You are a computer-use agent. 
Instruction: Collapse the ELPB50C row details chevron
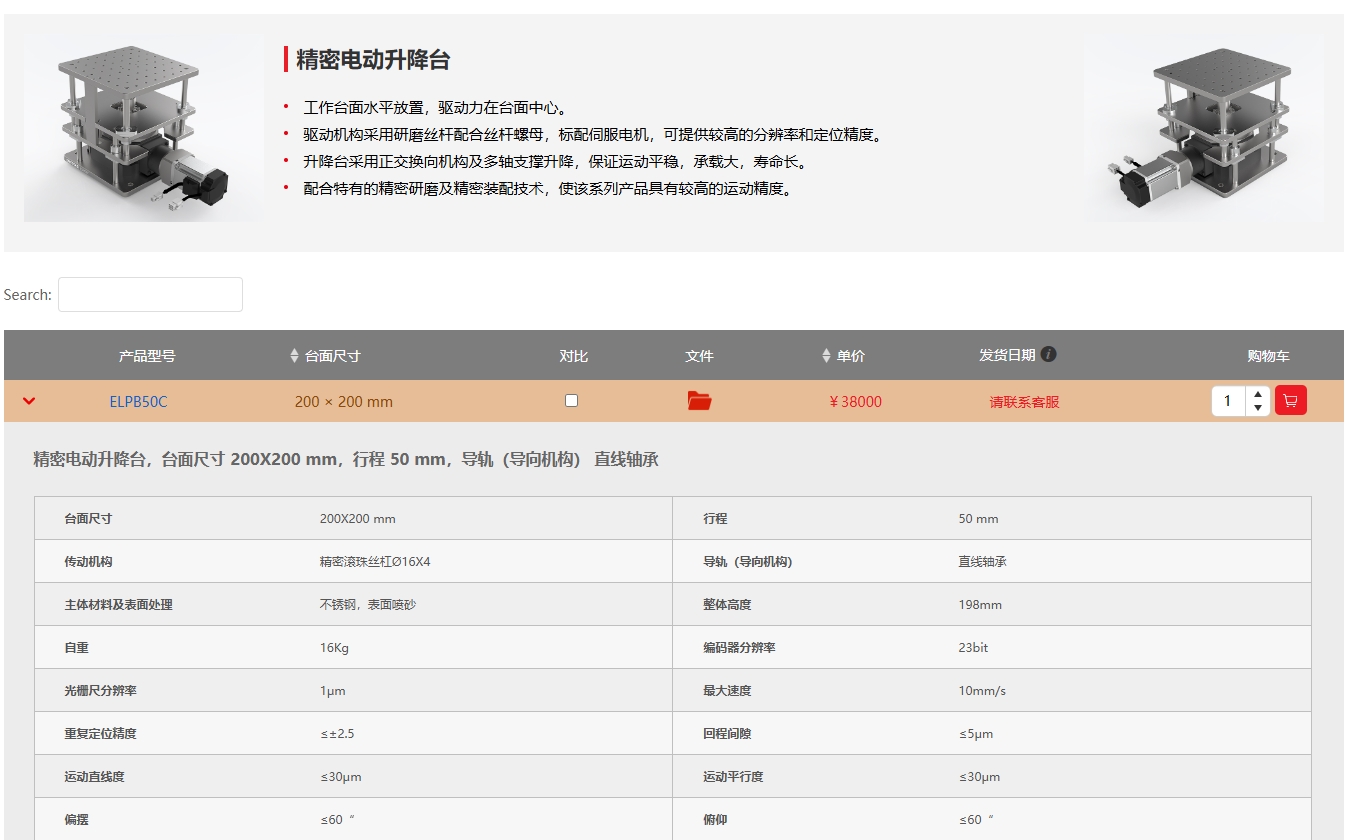(29, 401)
